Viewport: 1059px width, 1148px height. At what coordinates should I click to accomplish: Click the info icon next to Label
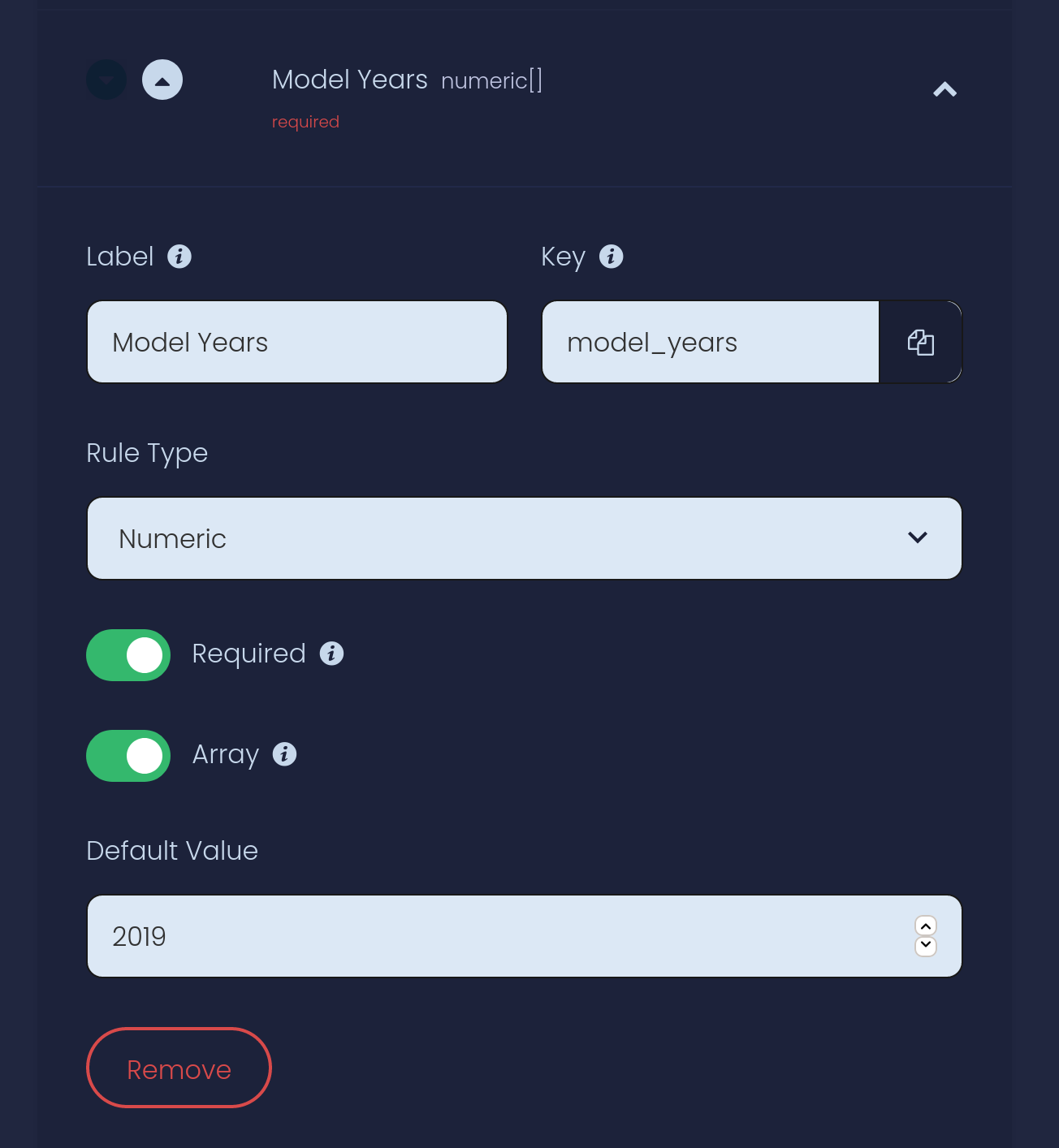click(179, 257)
